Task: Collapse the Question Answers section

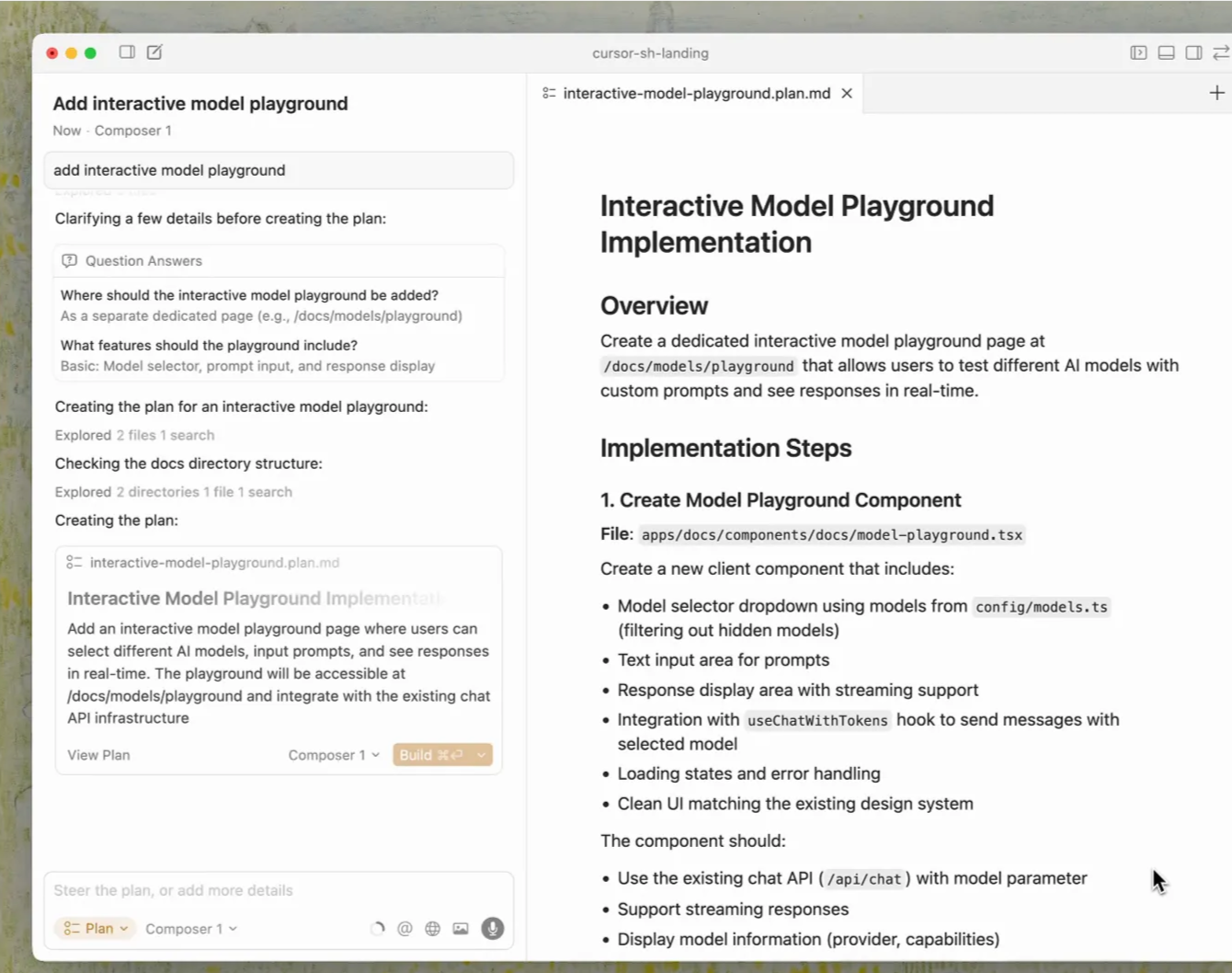Action: (279, 261)
